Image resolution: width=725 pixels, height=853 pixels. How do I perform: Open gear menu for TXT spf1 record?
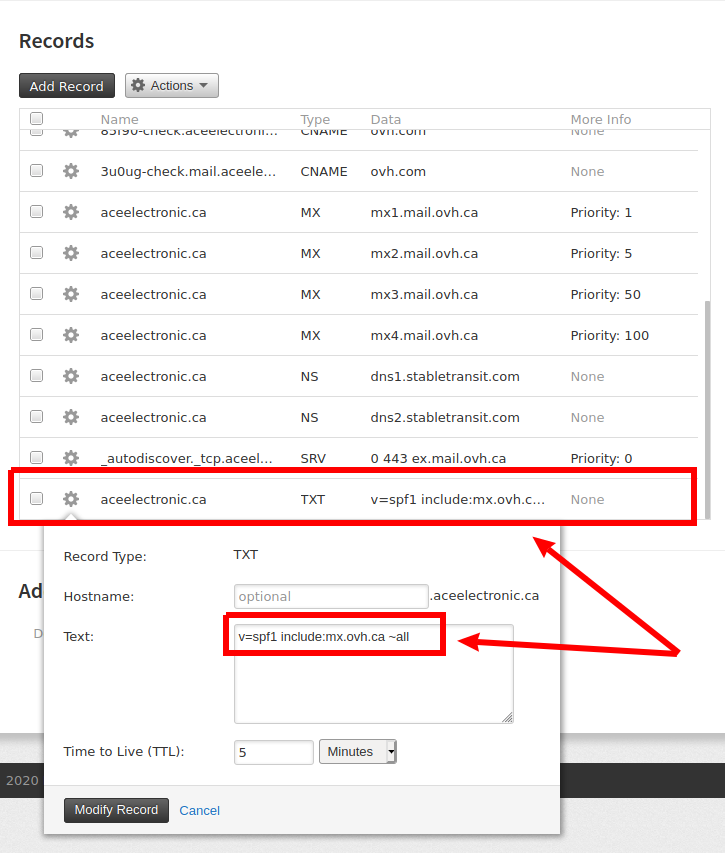click(71, 499)
